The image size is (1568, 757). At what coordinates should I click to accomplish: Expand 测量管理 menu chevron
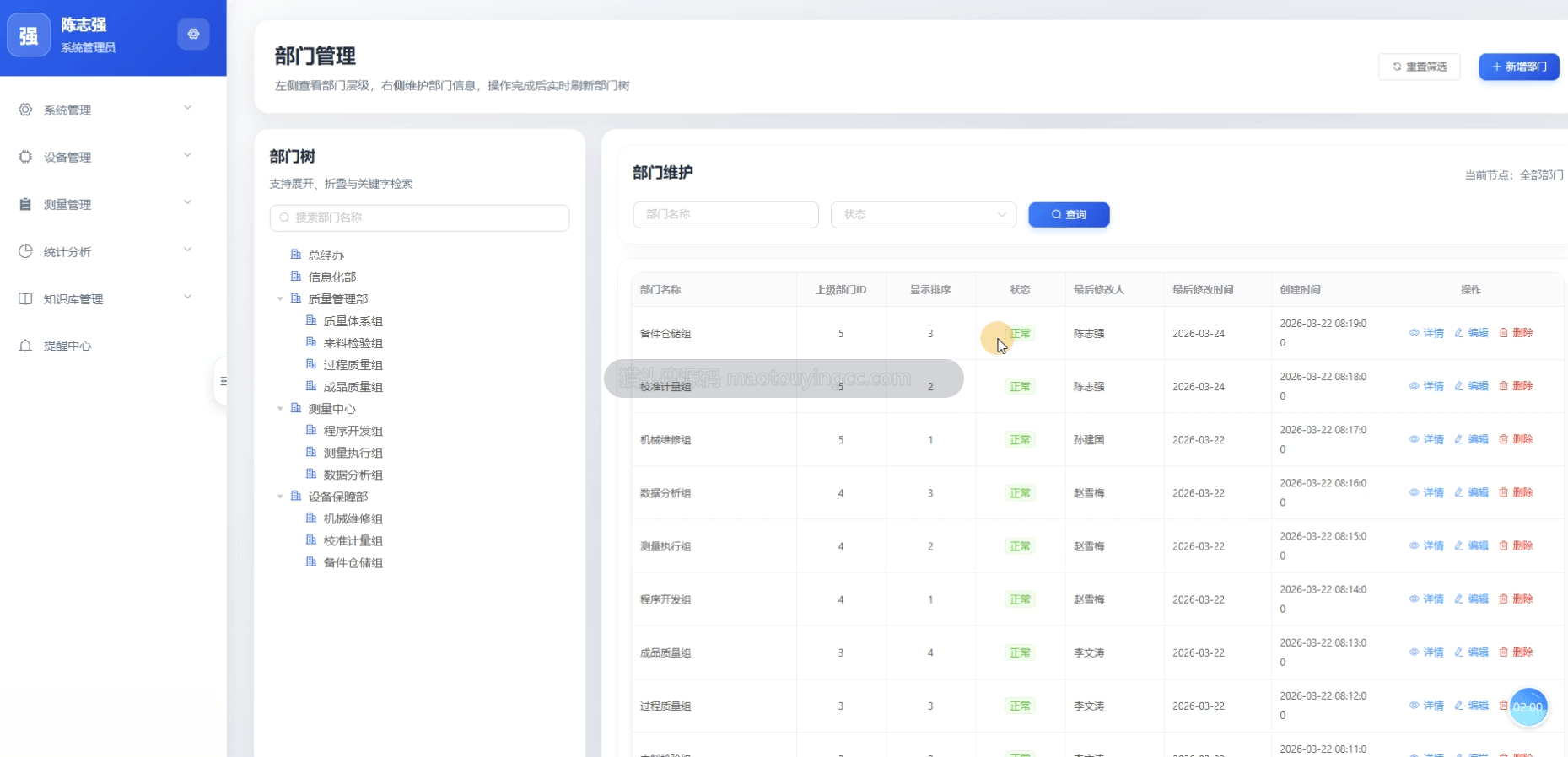(187, 202)
